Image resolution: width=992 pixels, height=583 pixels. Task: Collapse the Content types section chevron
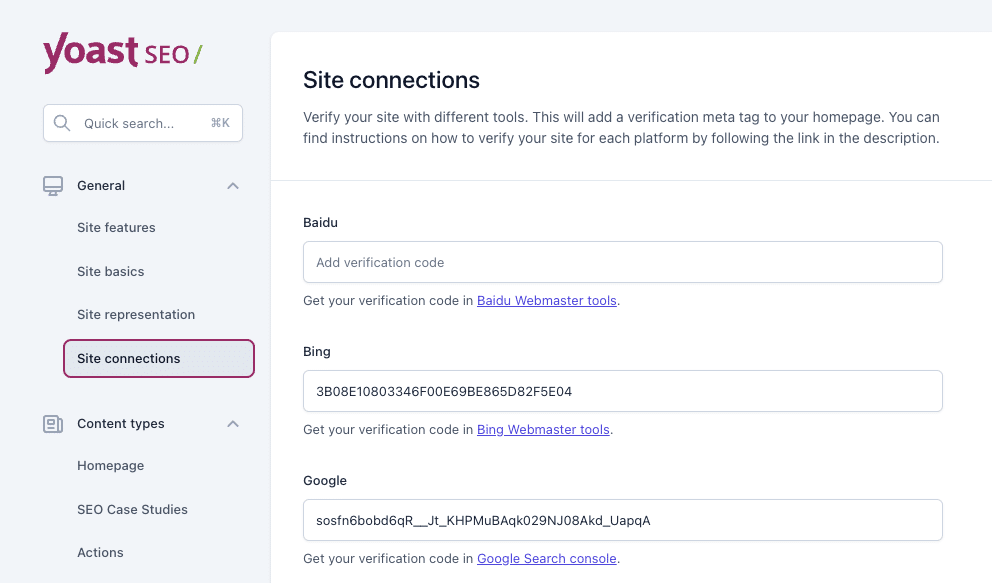point(233,424)
